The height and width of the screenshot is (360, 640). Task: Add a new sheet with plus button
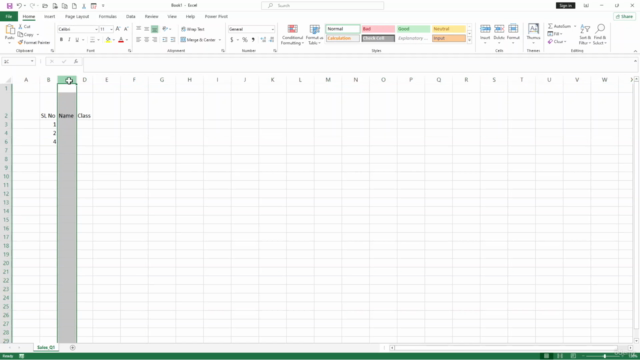tap(72, 348)
